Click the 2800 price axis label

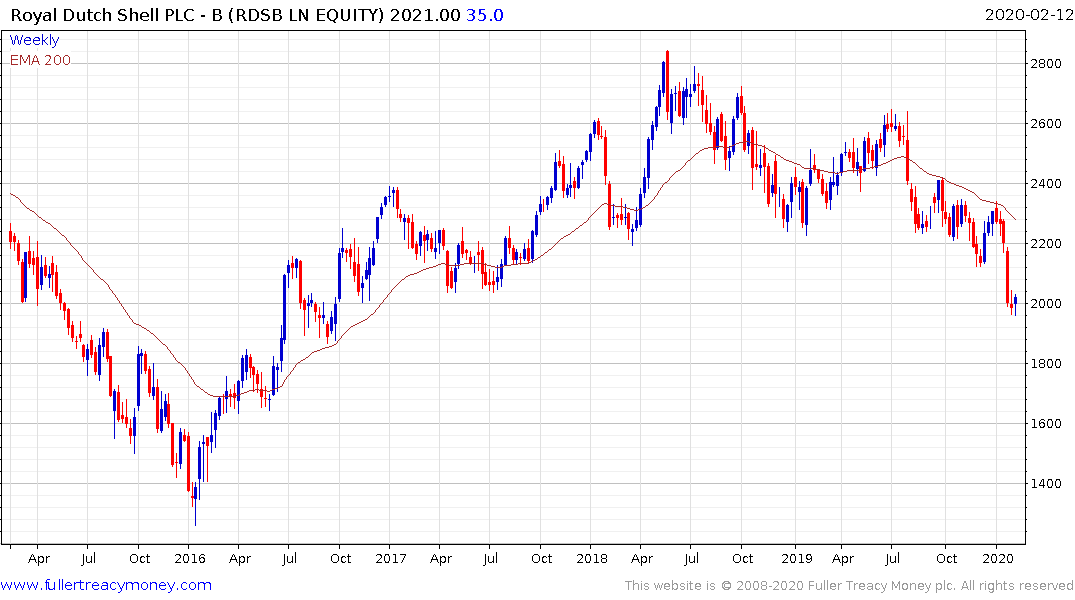pyautogui.click(x=1046, y=64)
